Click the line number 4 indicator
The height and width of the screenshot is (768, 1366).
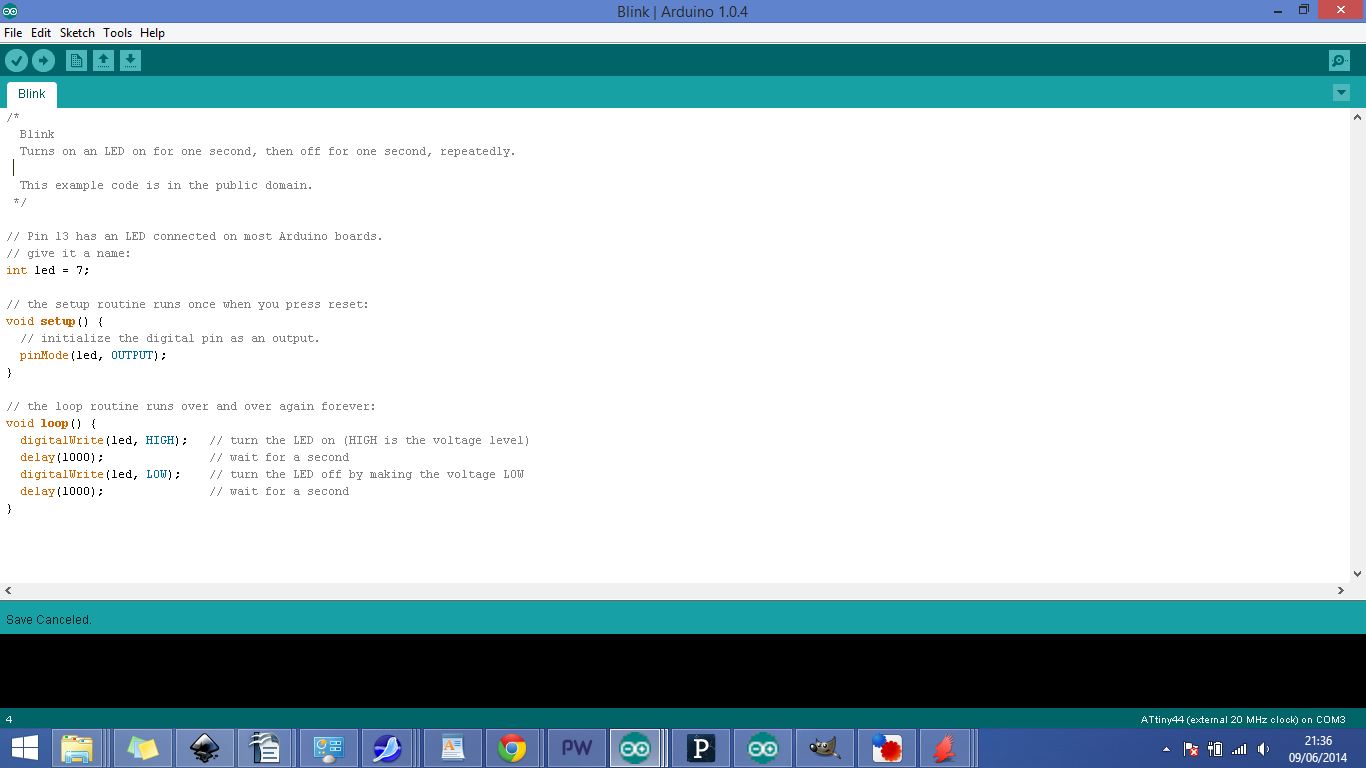[x=9, y=719]
